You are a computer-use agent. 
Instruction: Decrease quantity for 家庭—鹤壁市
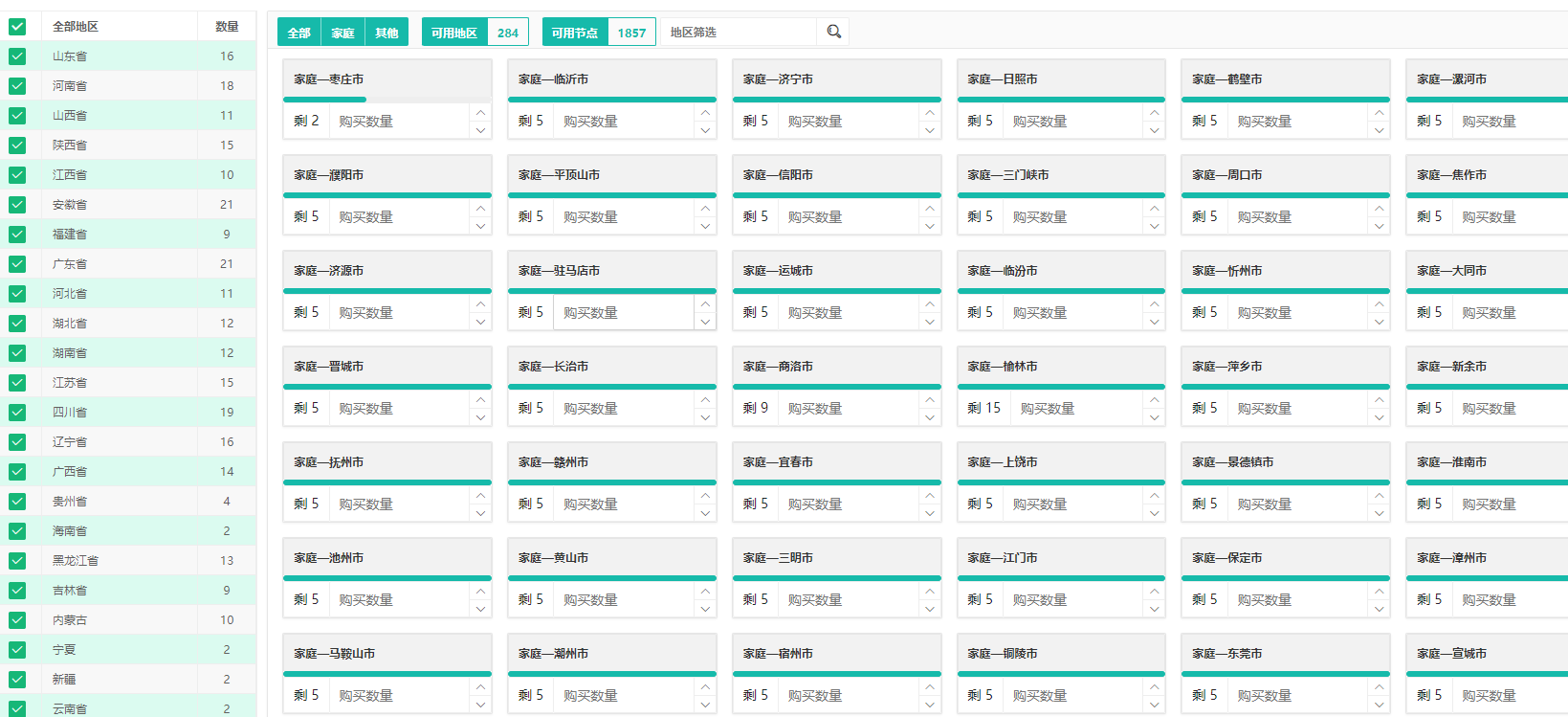tap(1380, 130)
